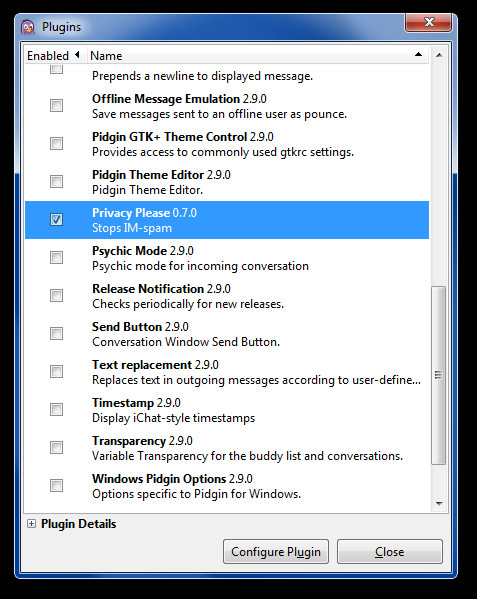Tick the Pidgin Theme Editor checkbox
This screenshot has width=477, height=599.
[x=57, y=181]
